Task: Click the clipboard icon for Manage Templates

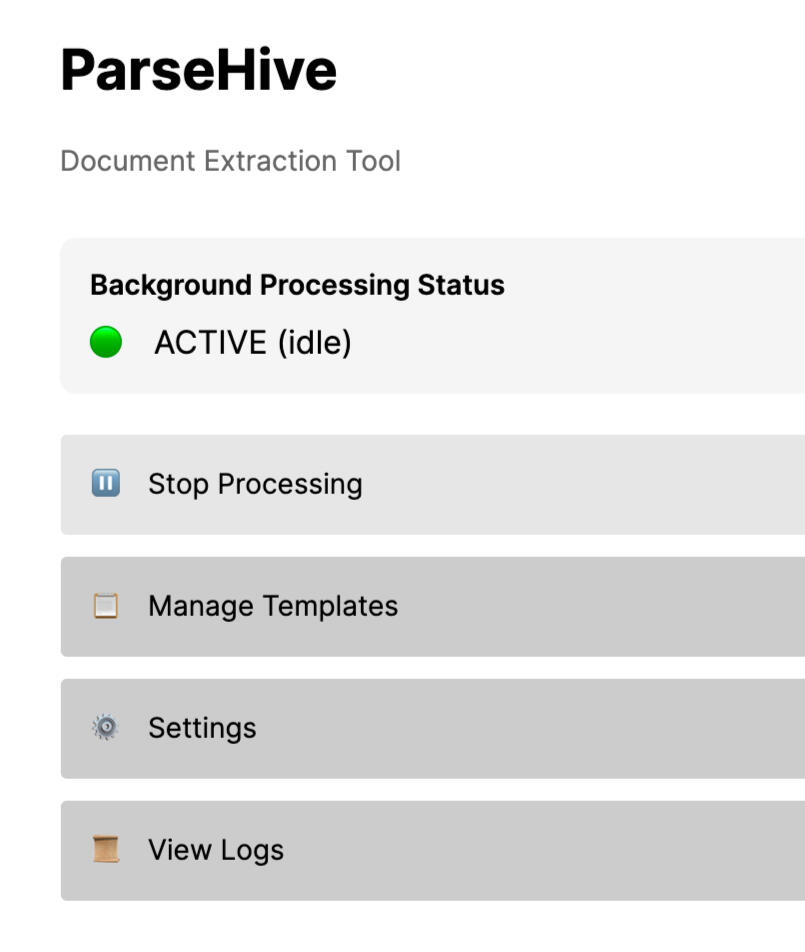Action: (106, 606)
